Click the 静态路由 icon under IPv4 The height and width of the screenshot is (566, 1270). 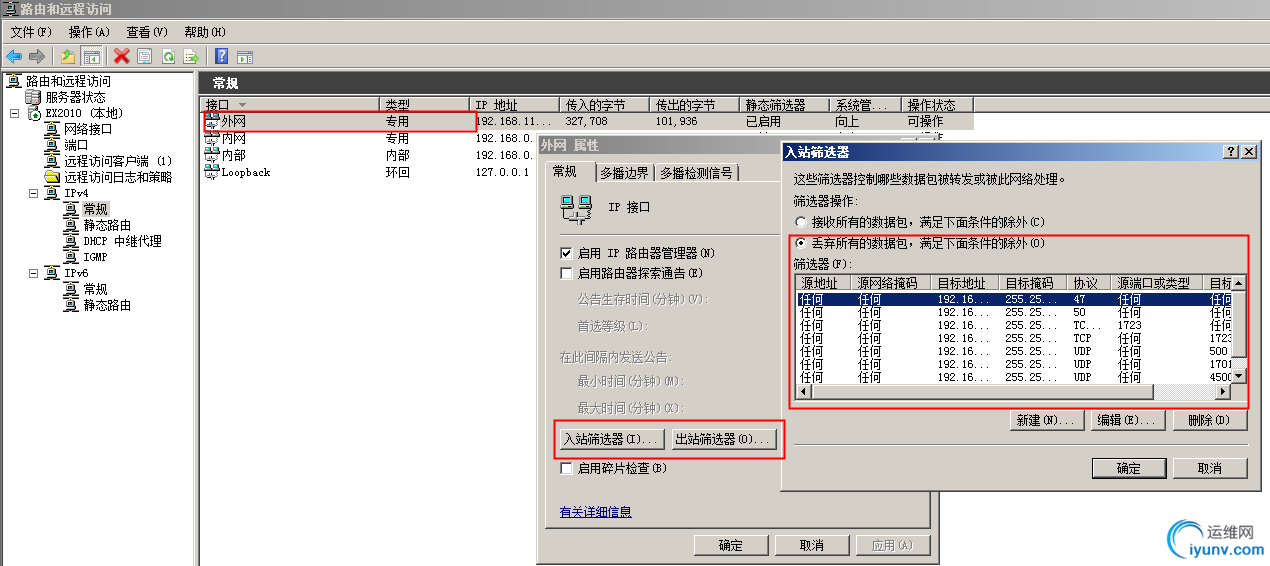(71, 225)
